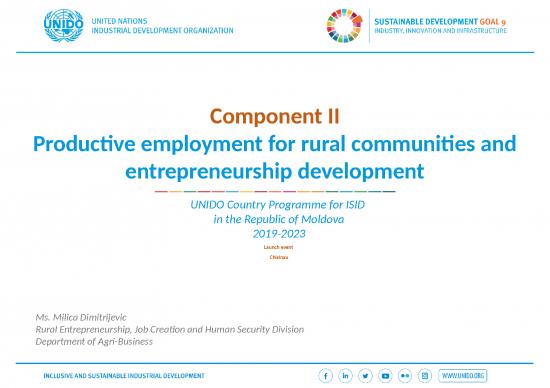Image resolution: width=550 pixels, height=388 pixels.
Task: Click the small 'Chisinau' text
Action: [279, 257]
